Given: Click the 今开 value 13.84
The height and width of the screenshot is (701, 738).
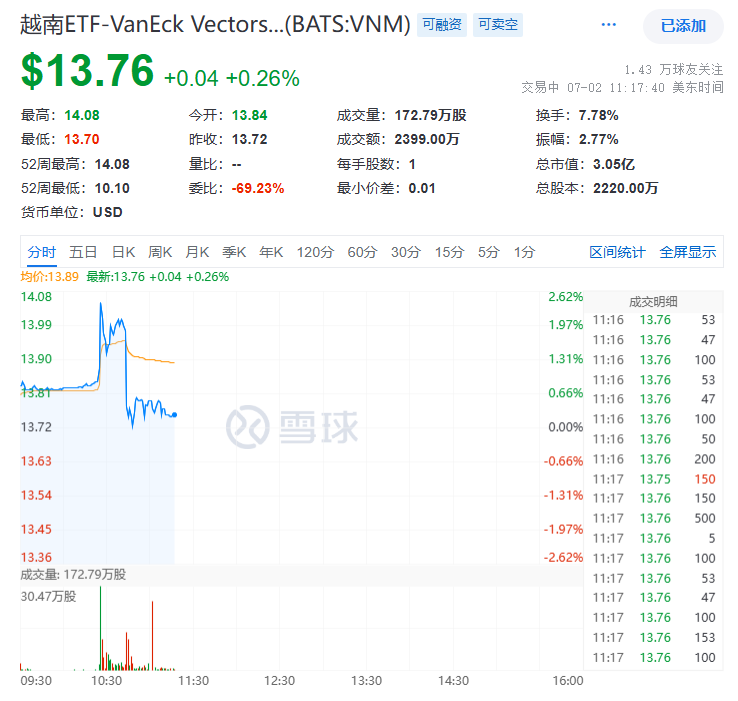Looking at the screenshot, I should coord(249,115).
